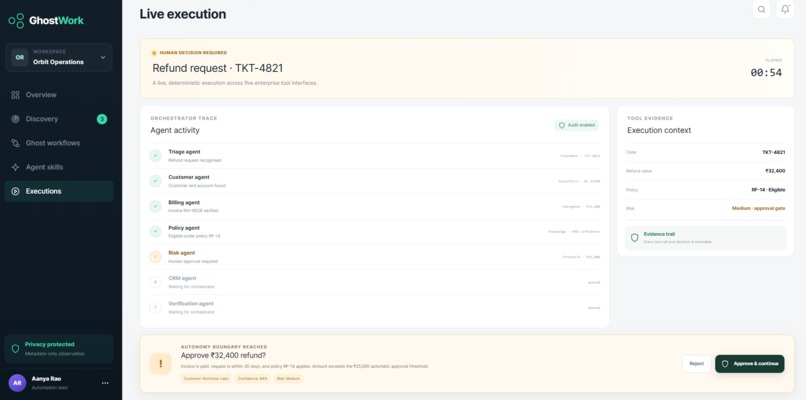This screenshot has height=400, width=806.
Task: Click the Triage agent check icon
Action: (155, 156)
